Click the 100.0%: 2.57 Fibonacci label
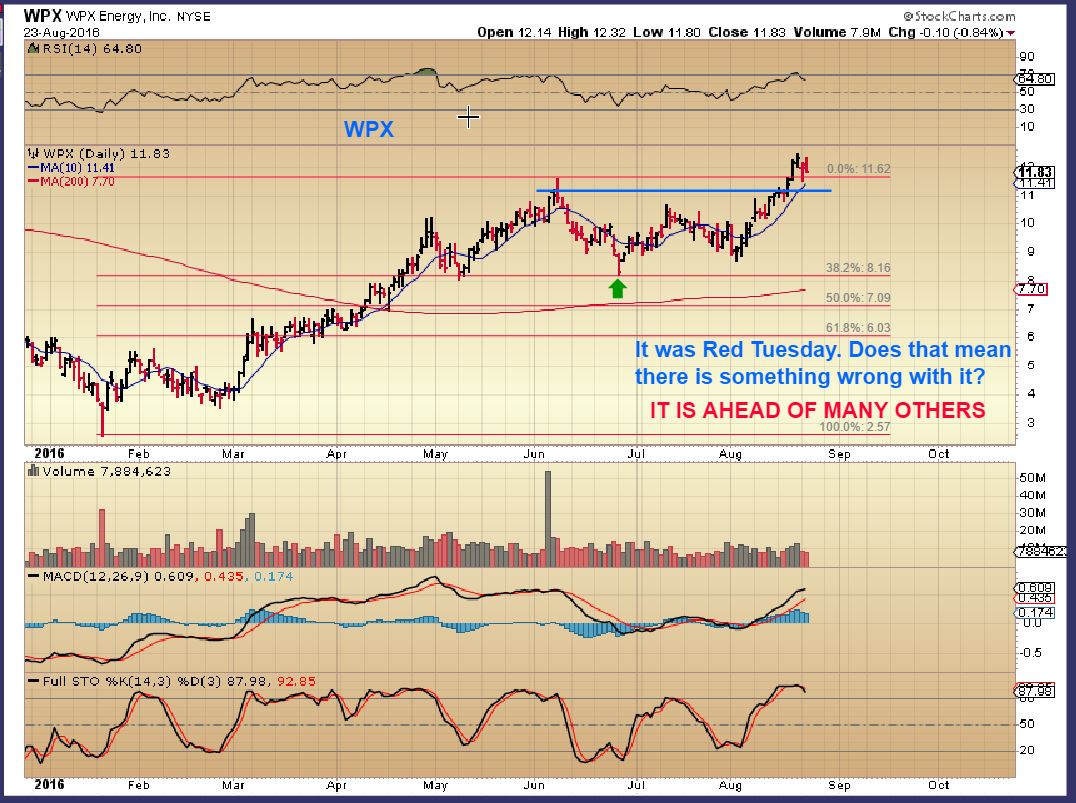Screen dimensions: 1076x803 coord(855,427)
